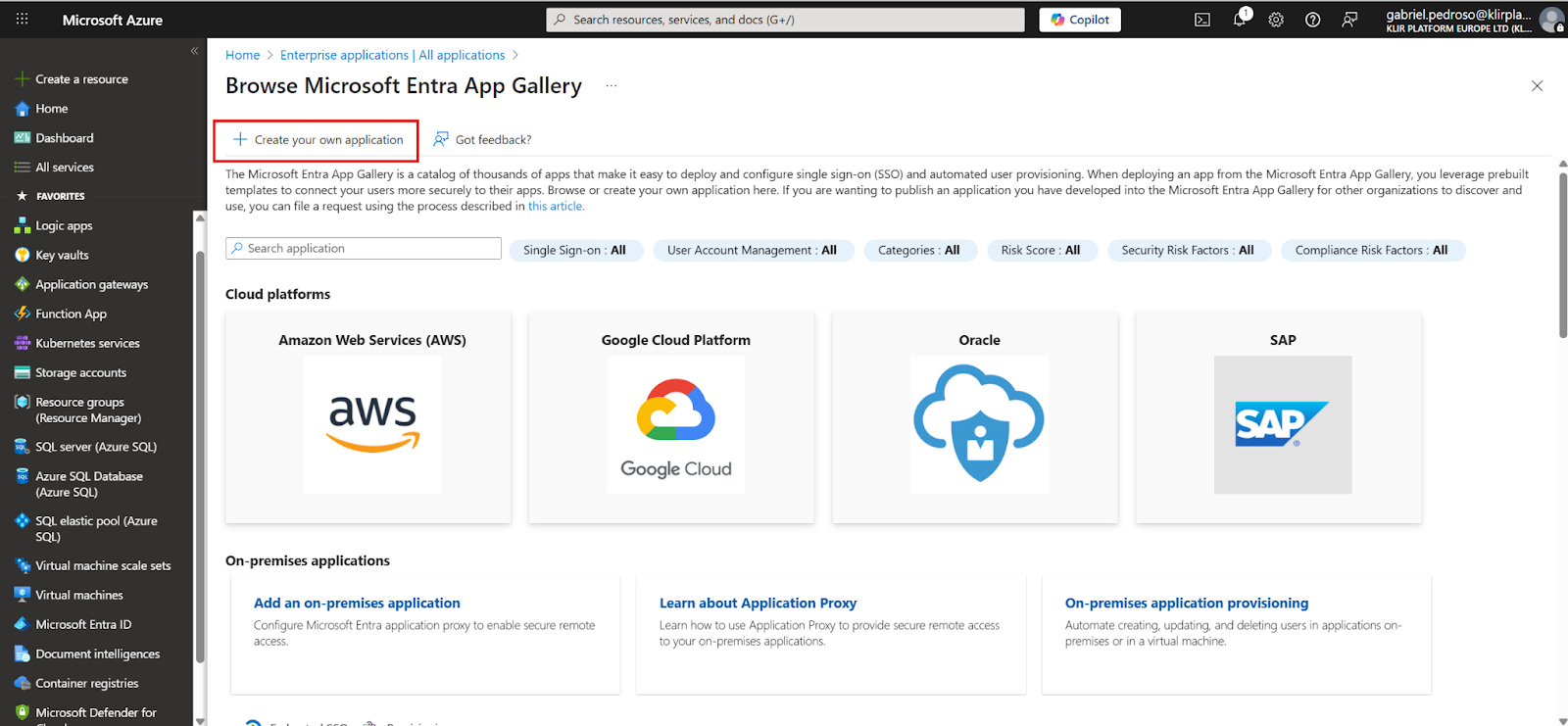Open 'this article' link
The width and height of the screenshot is (1568, 726).
555,207
